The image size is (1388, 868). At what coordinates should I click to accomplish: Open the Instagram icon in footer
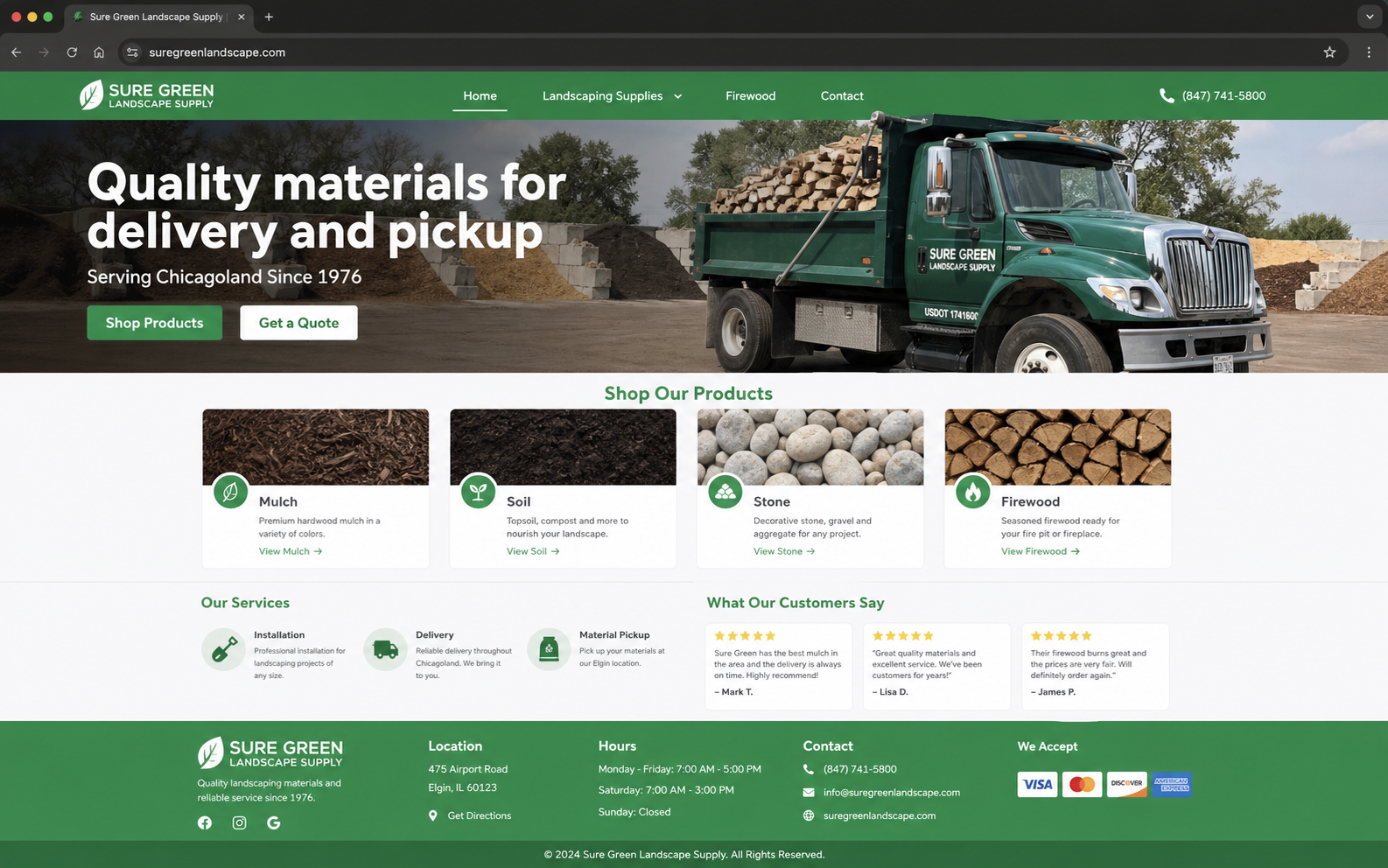[239, 822]
